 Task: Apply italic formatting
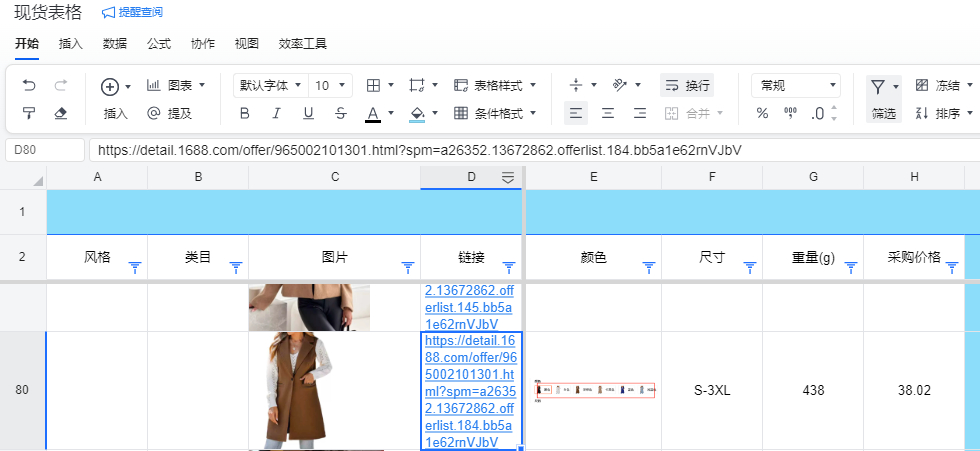[x=276, y=113]
